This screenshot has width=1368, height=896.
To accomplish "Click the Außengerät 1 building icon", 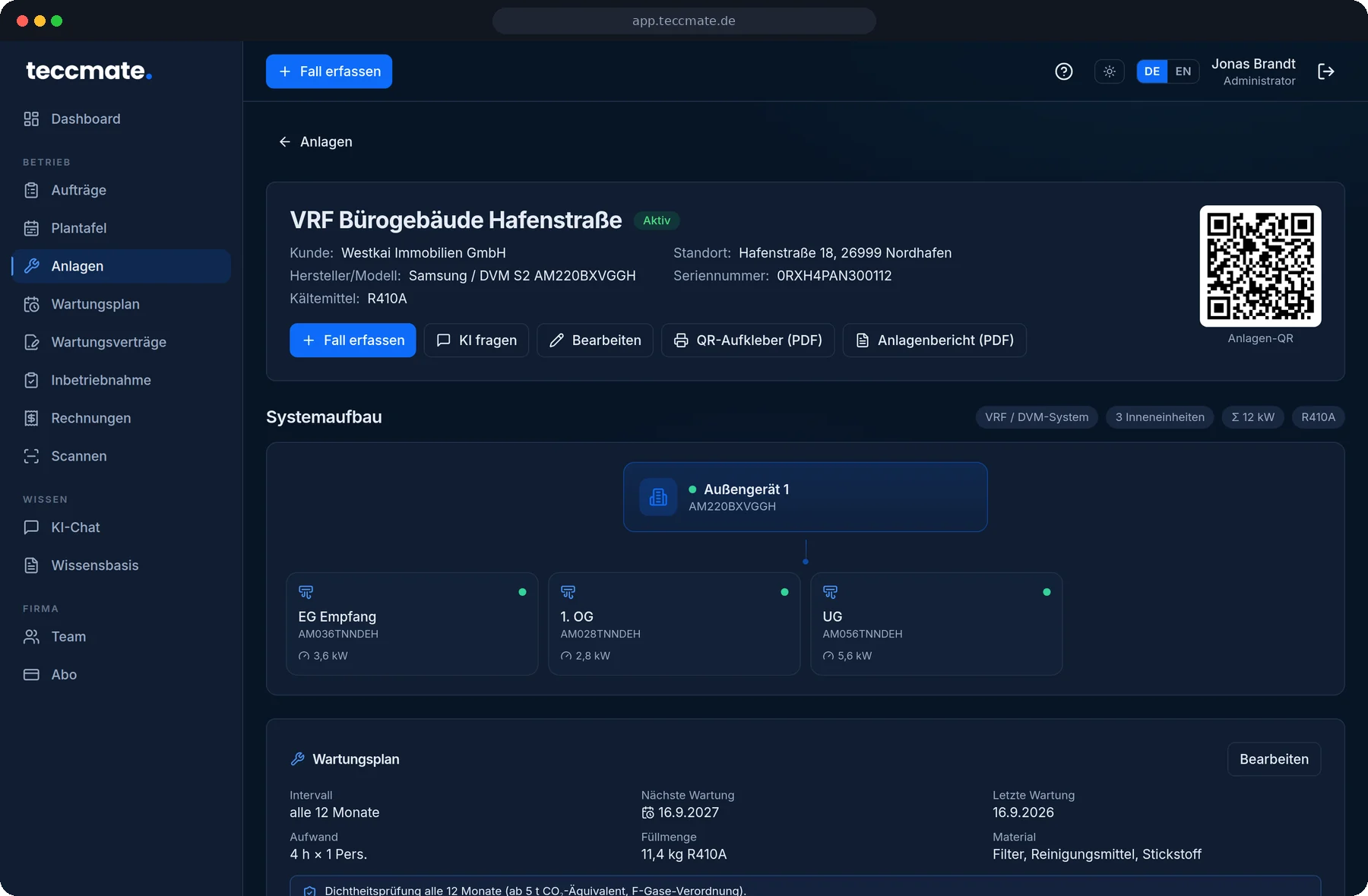I will pyautogui.click(x=658, y=497).
